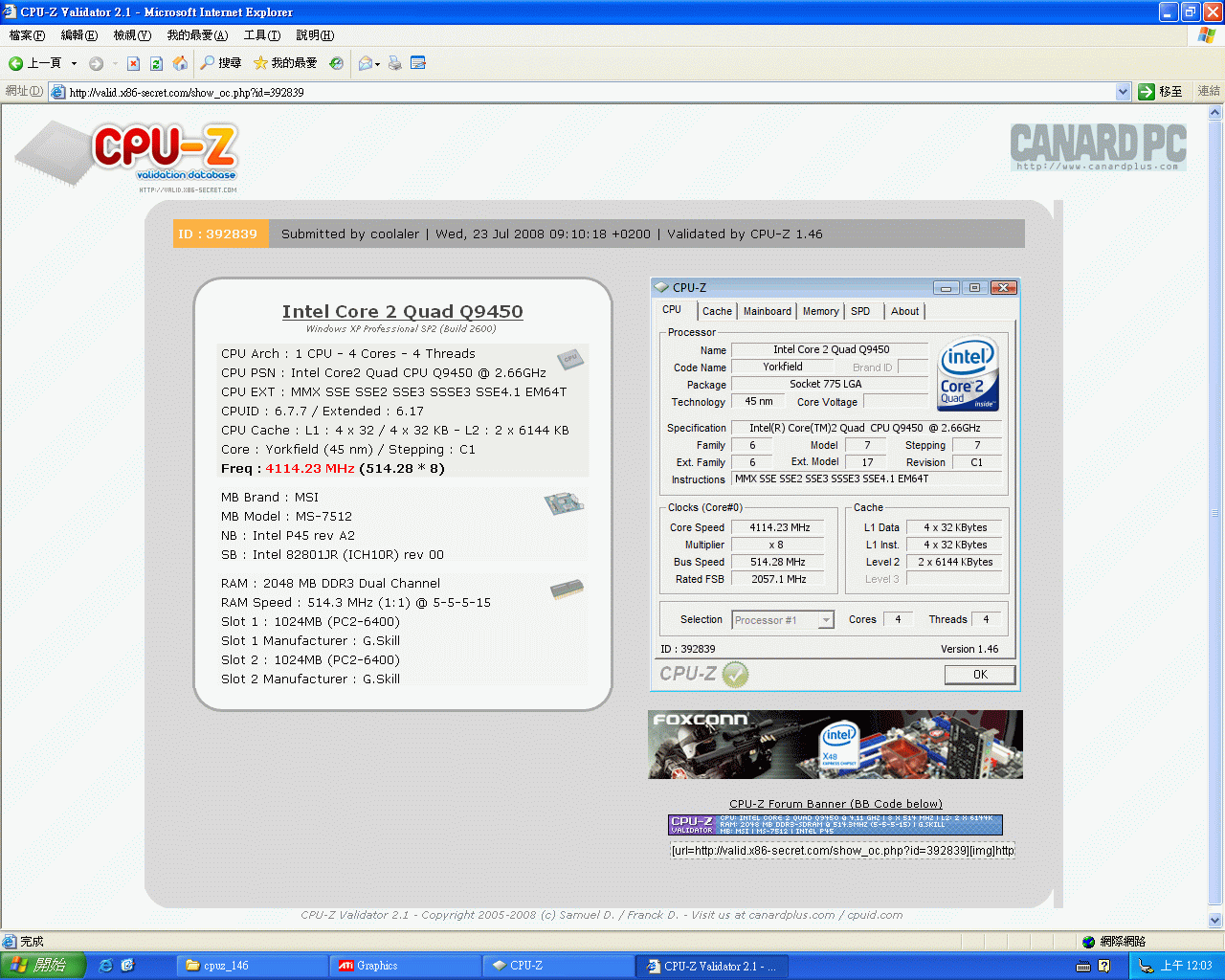Click the page icon beside the URL

click(x=57, y=93)
